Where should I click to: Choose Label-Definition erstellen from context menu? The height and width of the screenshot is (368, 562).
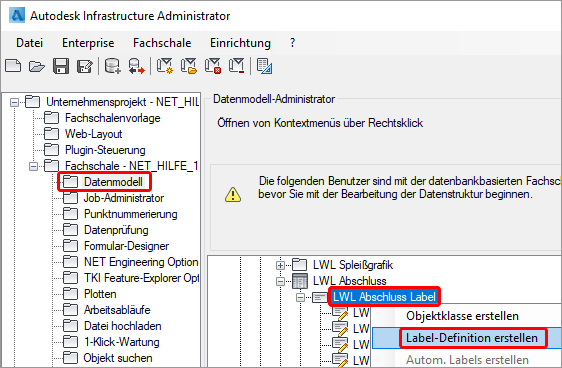[x=472, y=338]
